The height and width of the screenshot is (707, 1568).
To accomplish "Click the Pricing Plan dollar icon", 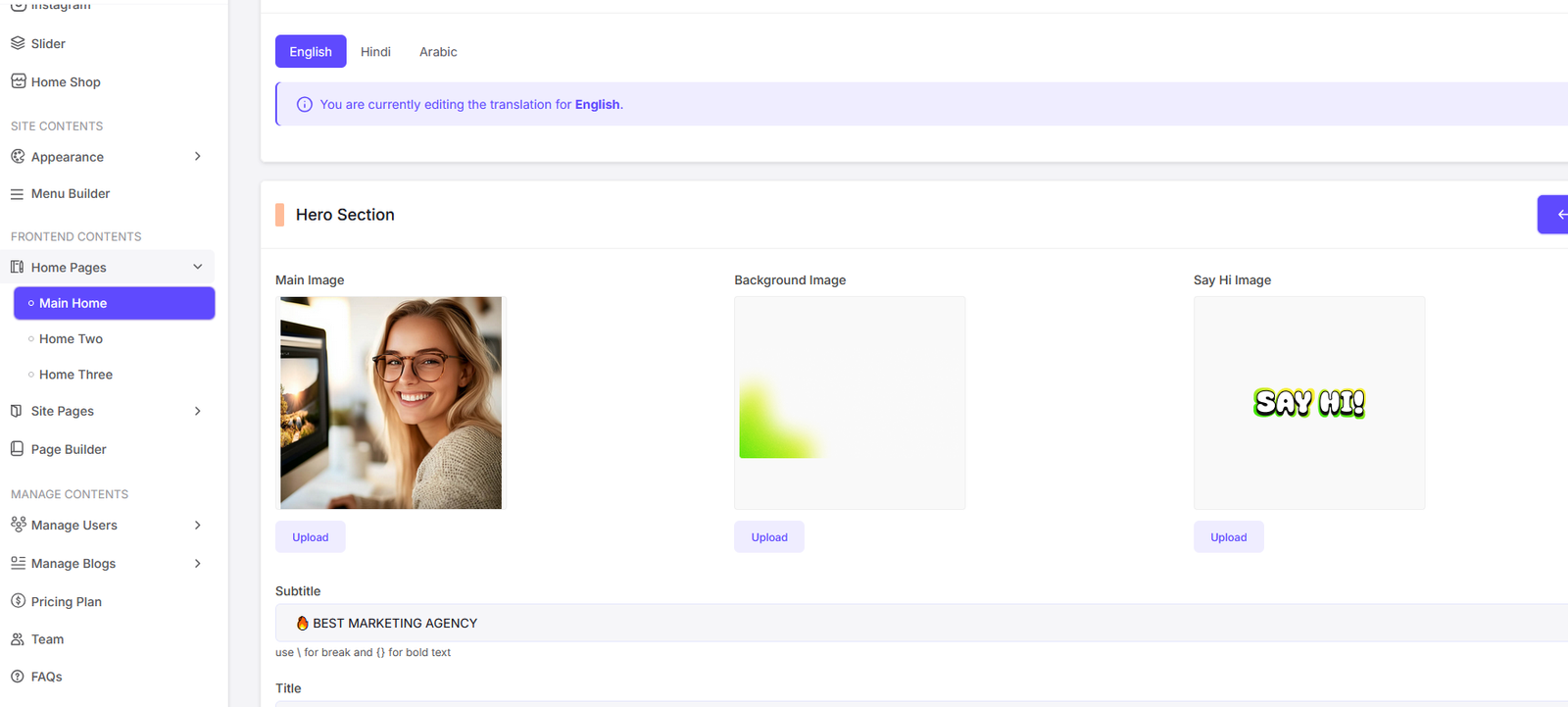I will tap(18, 601).
